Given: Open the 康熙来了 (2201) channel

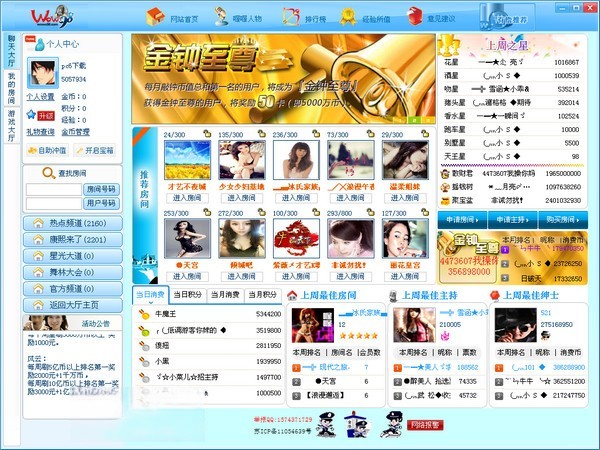Looking at the screenshot, I should [x=73, y=240].
